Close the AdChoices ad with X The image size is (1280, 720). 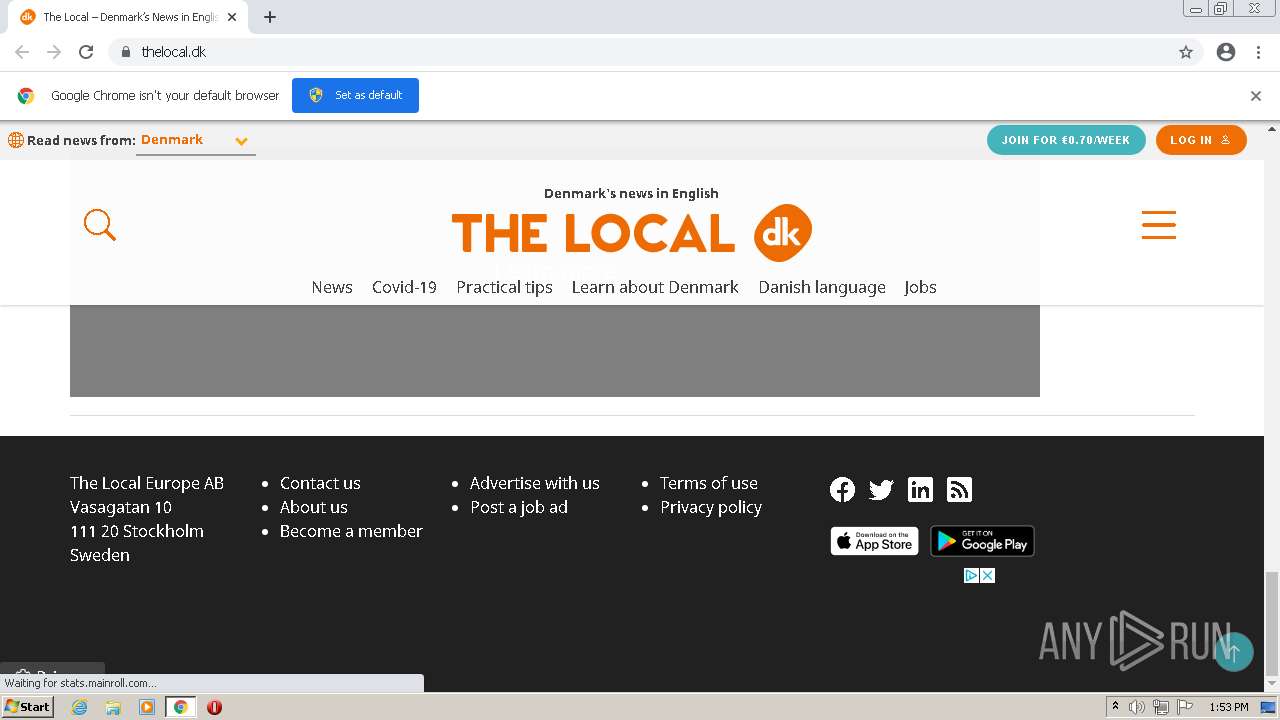(x=988, y=575)
